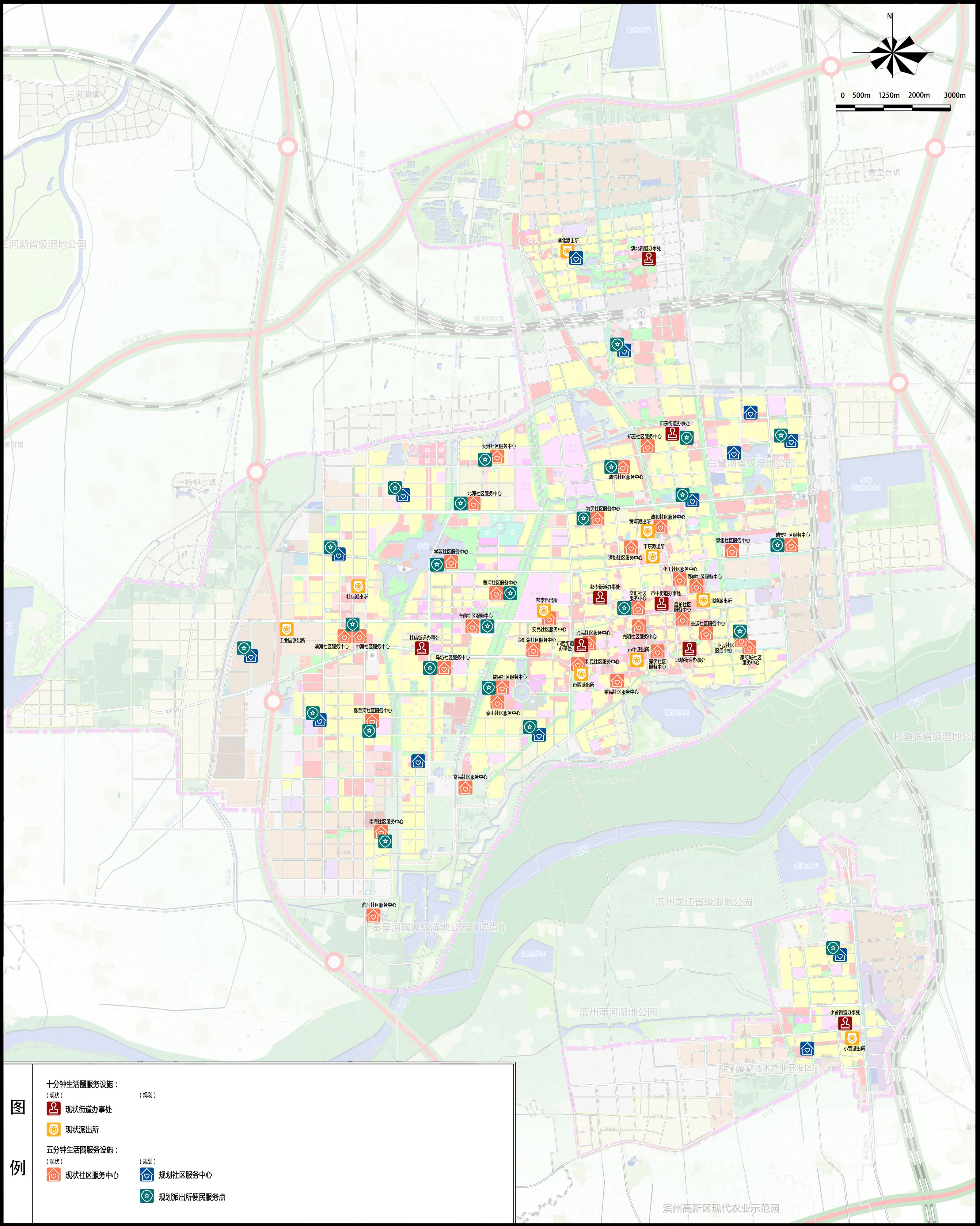
Task: Click the 五分钟生活圈服务设施 legend heading
Action: coord(82,1149)
